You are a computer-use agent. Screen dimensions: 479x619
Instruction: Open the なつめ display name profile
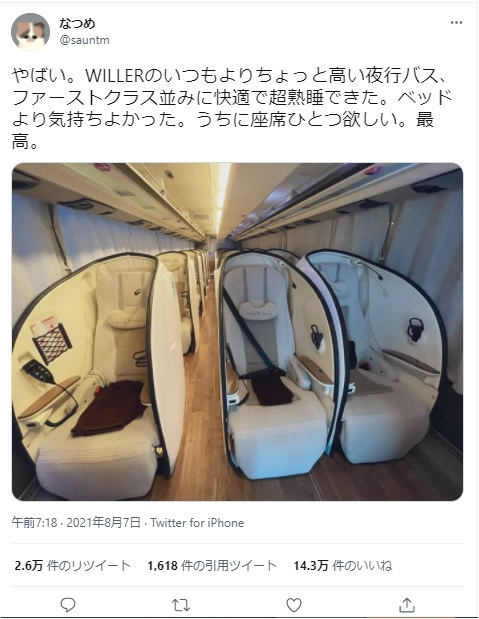(x=77, y=24)
